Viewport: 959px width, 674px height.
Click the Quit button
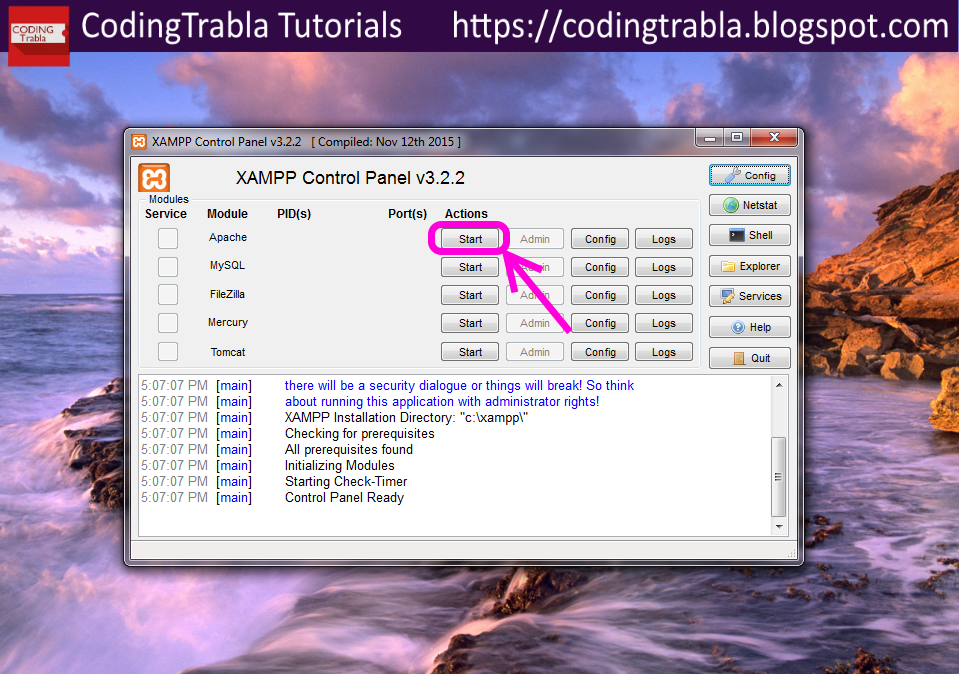click(x=749, y=358)
